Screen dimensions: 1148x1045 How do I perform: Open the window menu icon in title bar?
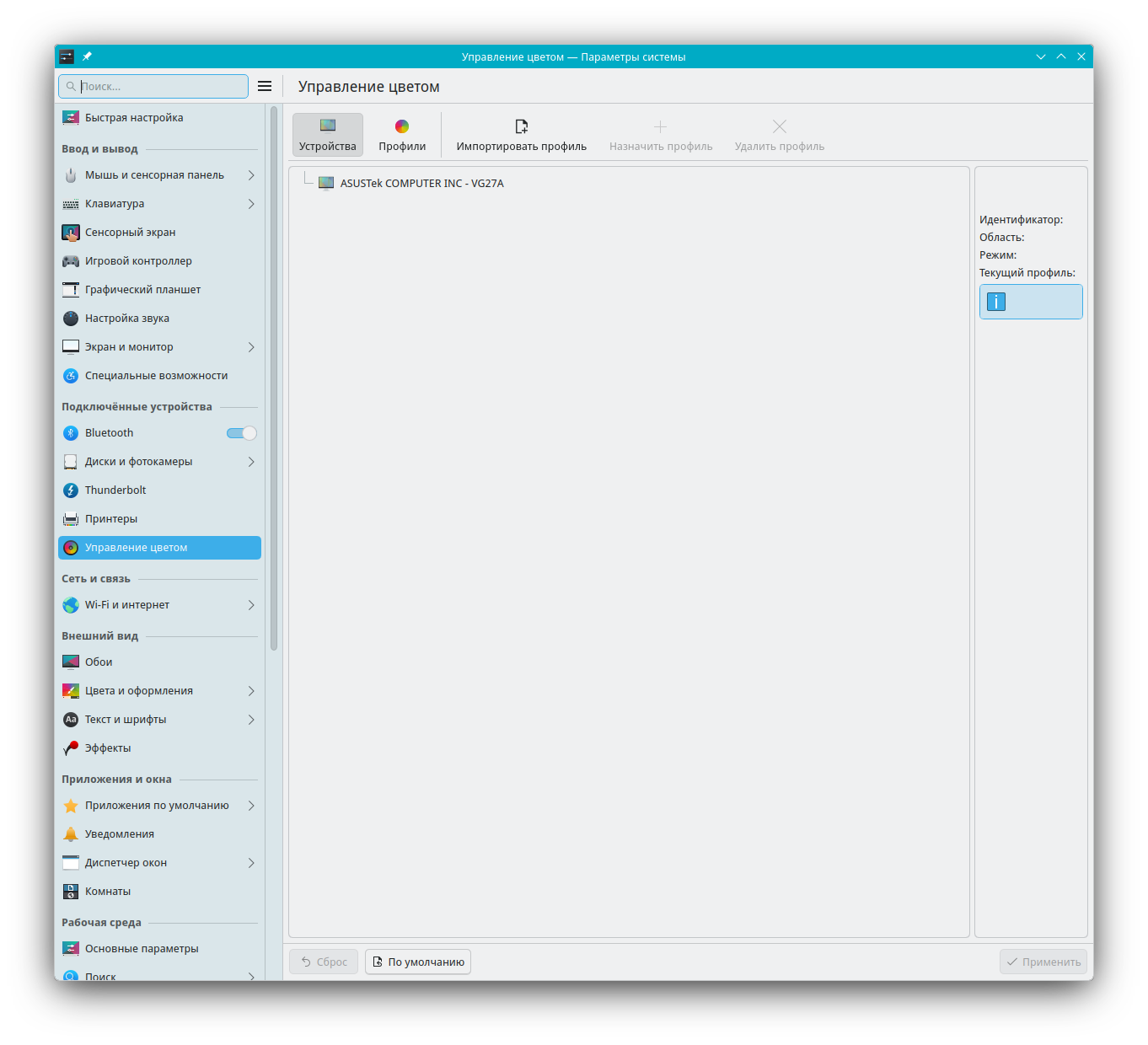[67, 56]
